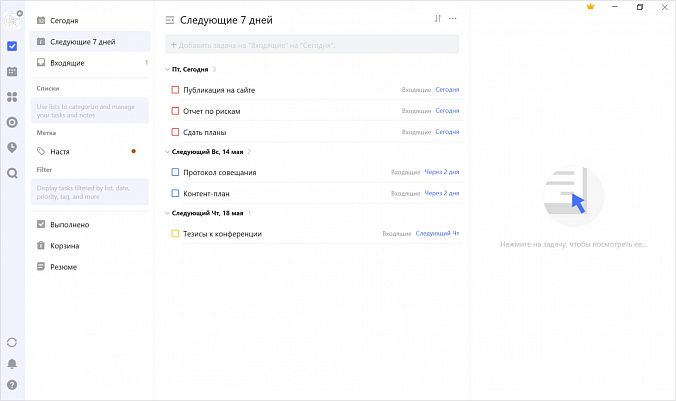Screen dimensions: 676x401
Task: Click the Метка section header
Action: [46, 133]
